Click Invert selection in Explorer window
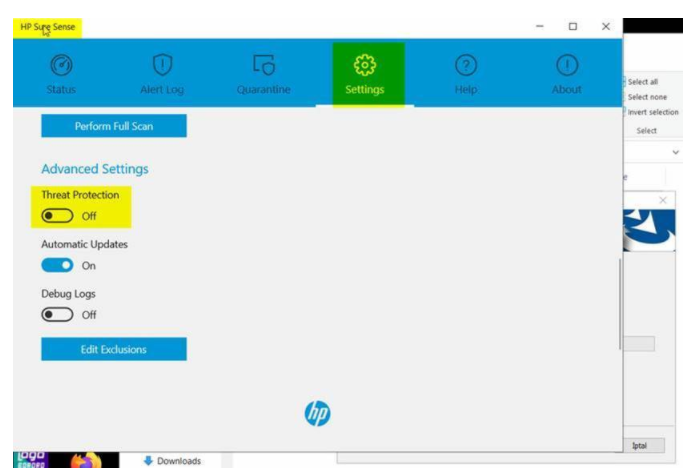The height and width of the screenshot is (475, 692). tap(653, 112)
